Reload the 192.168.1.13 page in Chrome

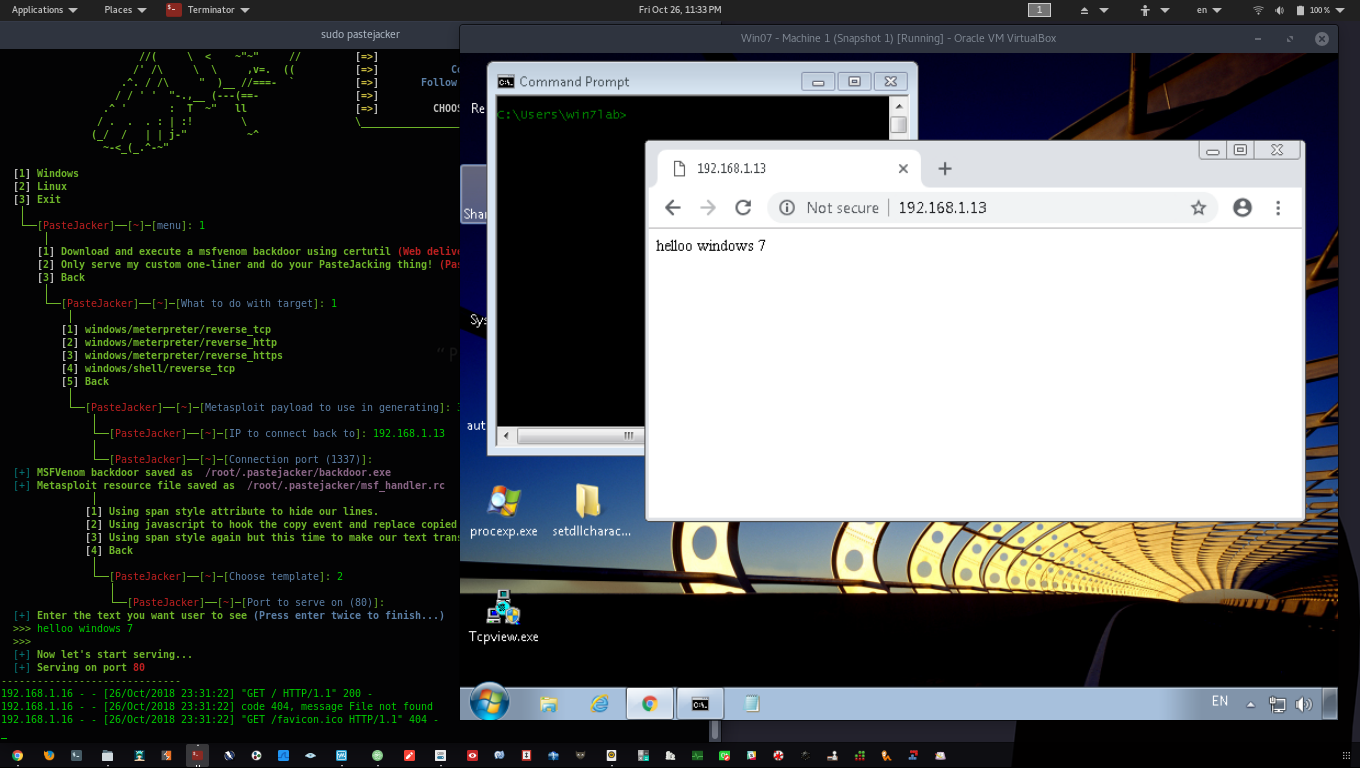743,208
